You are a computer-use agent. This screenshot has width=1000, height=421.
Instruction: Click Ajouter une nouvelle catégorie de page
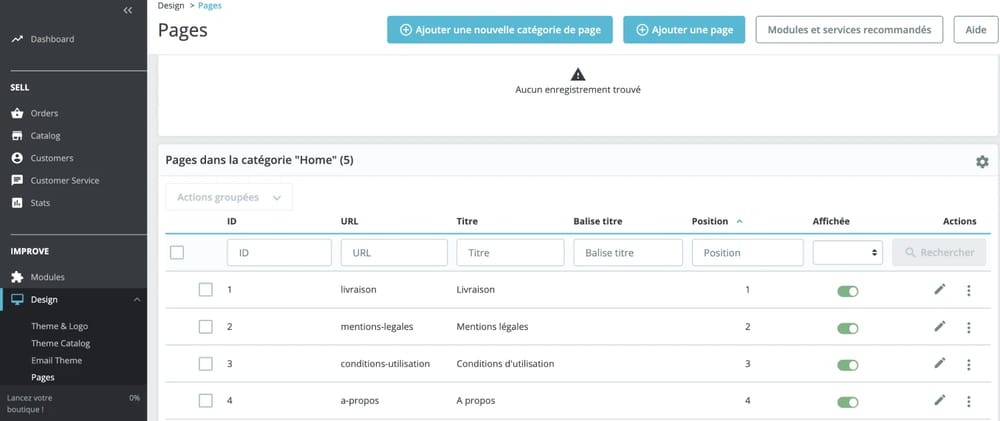(500, 30)
